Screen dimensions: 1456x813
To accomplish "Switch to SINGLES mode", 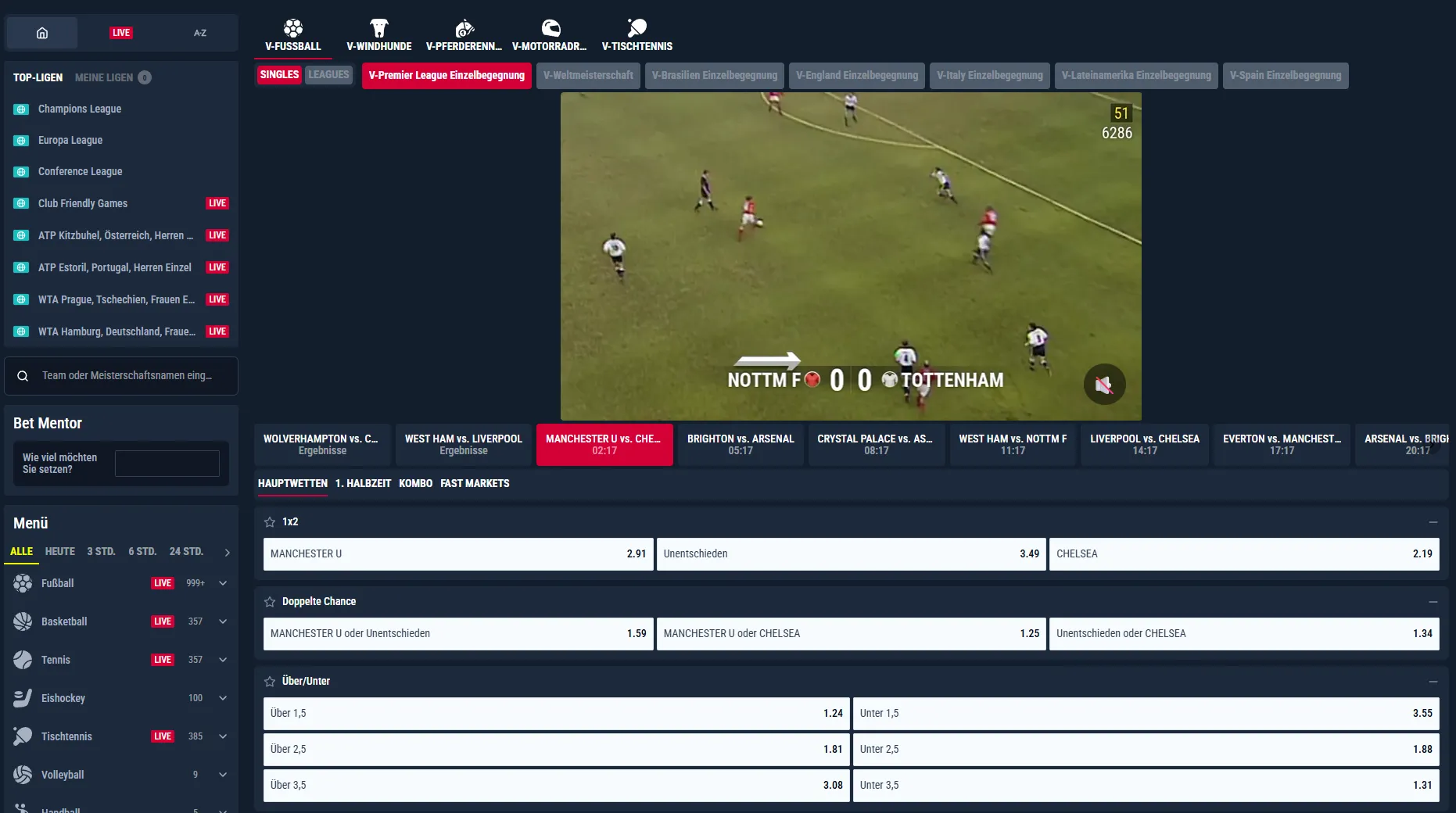I will point(279,75).
